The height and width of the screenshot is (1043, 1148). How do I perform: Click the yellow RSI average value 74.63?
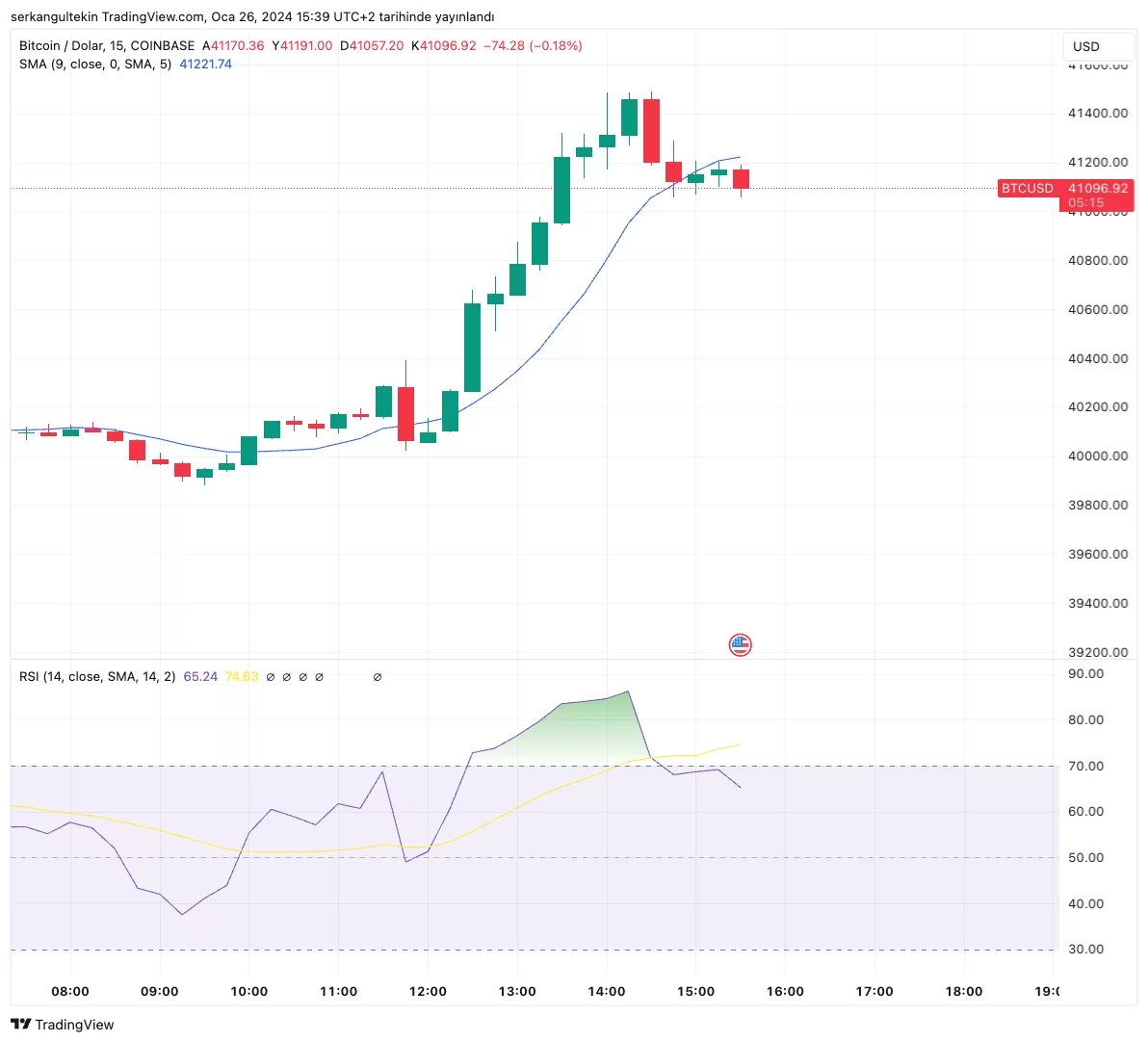tap(242, 677)
